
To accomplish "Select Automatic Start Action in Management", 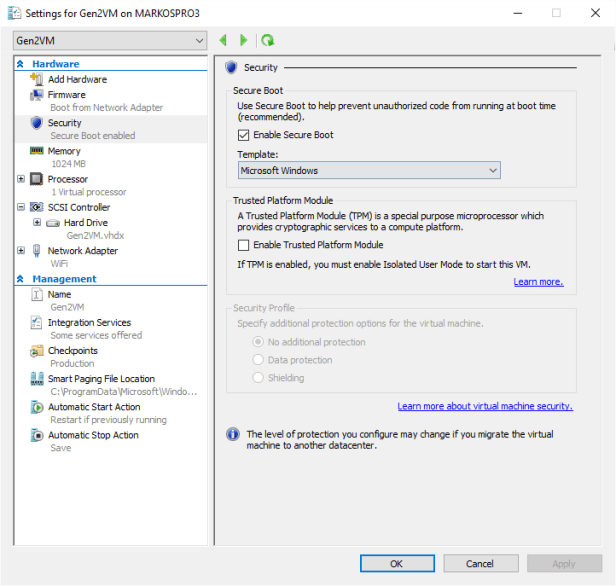I will click(93, 407).
